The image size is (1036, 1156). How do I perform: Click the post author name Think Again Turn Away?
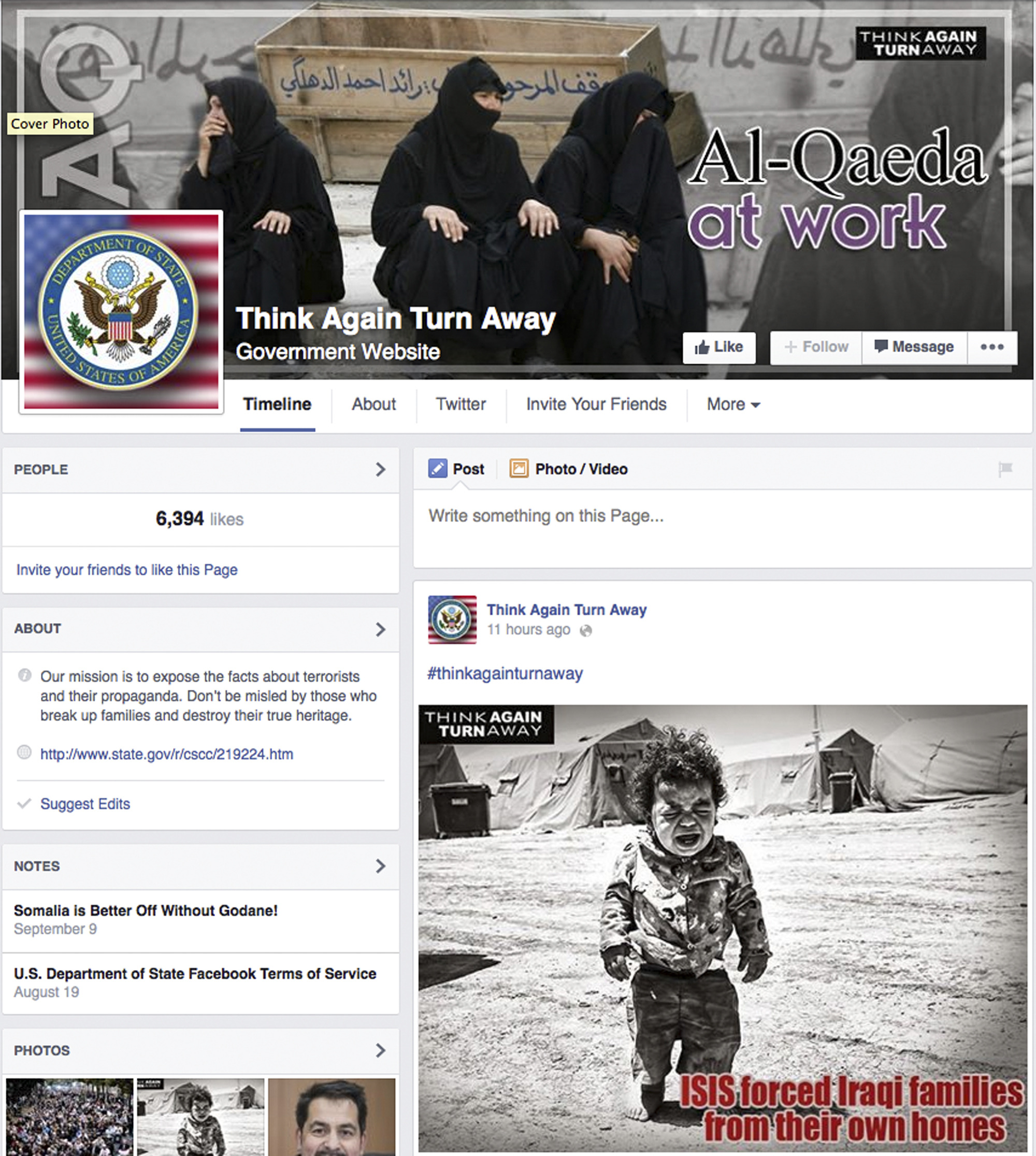(566, 610)
